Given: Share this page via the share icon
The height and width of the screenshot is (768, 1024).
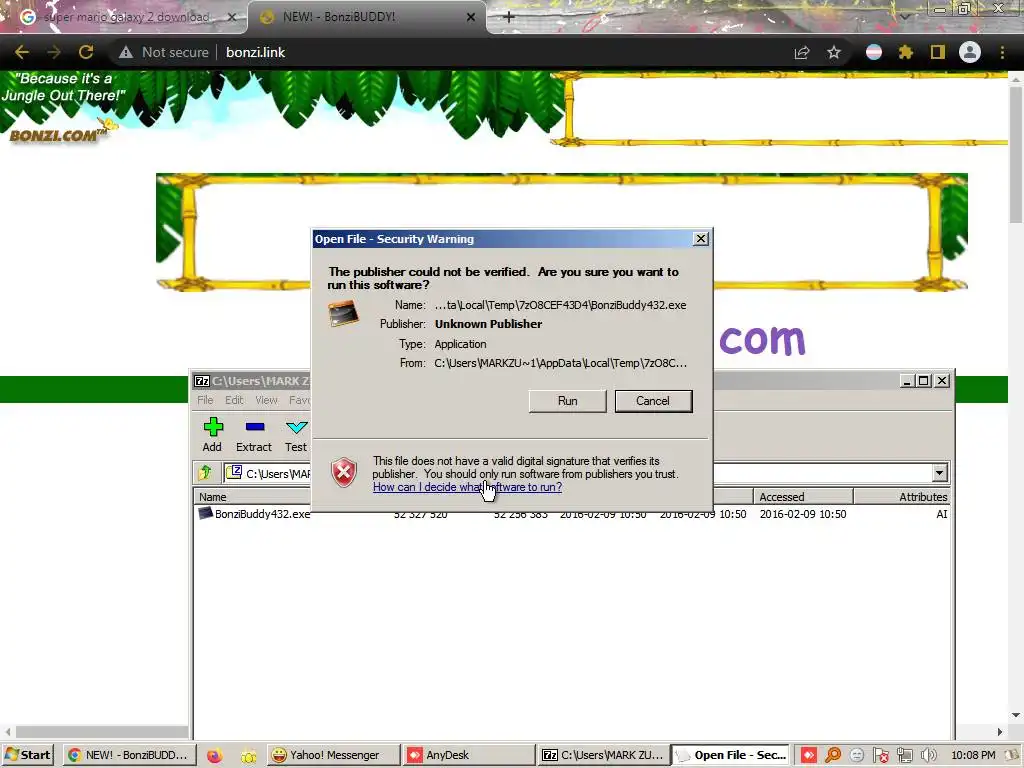Looking at the screenshot, I should tap(802, 52).
